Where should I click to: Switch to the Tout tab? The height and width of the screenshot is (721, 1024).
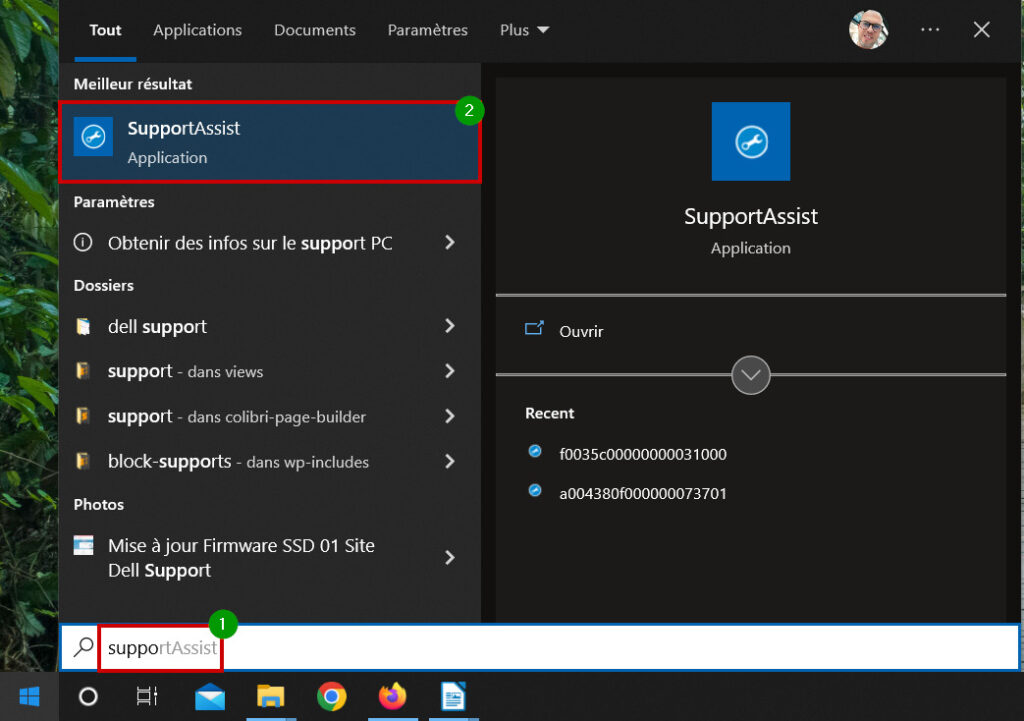tap(105, 30)
